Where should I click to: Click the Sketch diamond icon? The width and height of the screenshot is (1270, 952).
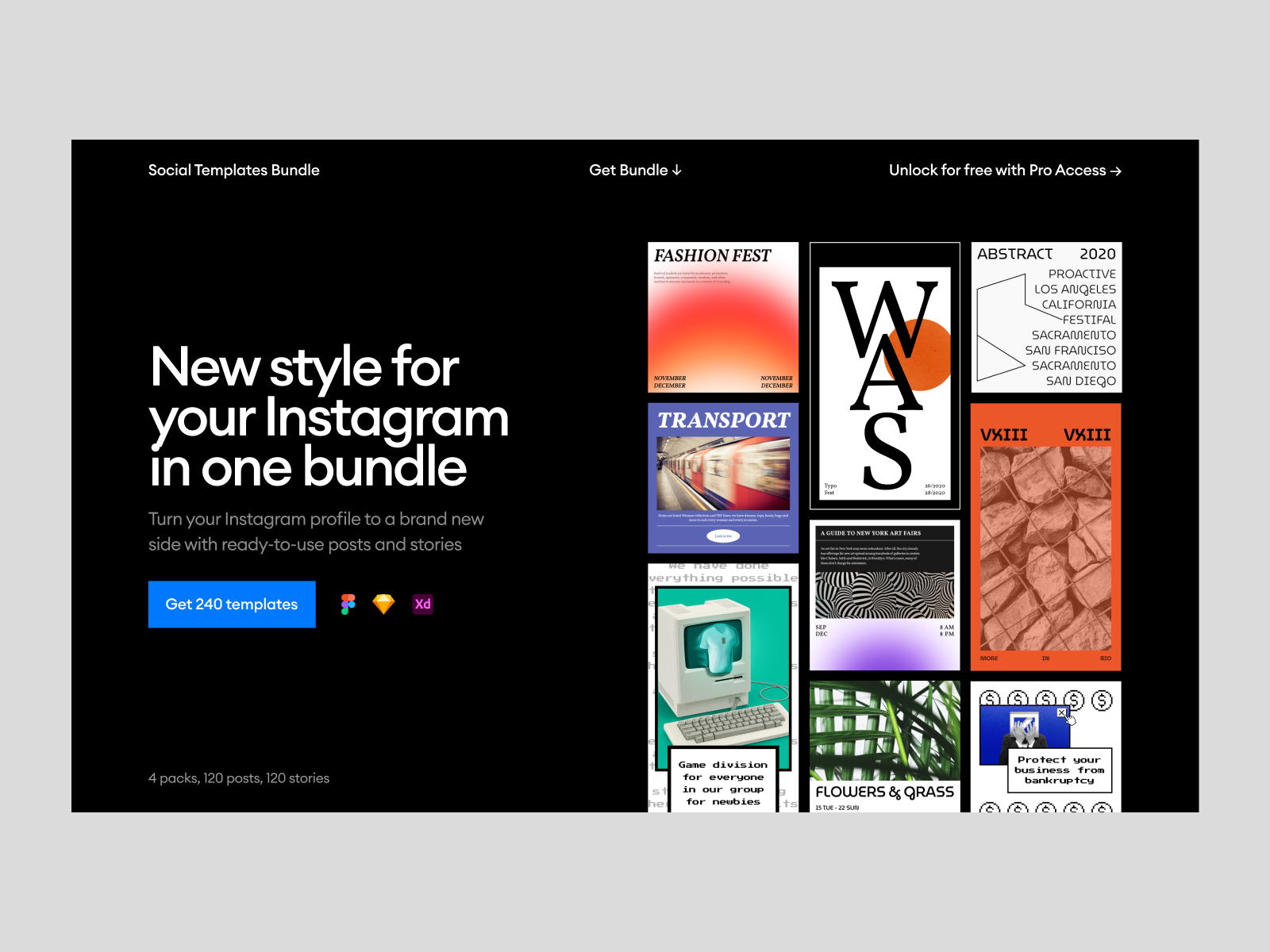(x=383, y=605)
